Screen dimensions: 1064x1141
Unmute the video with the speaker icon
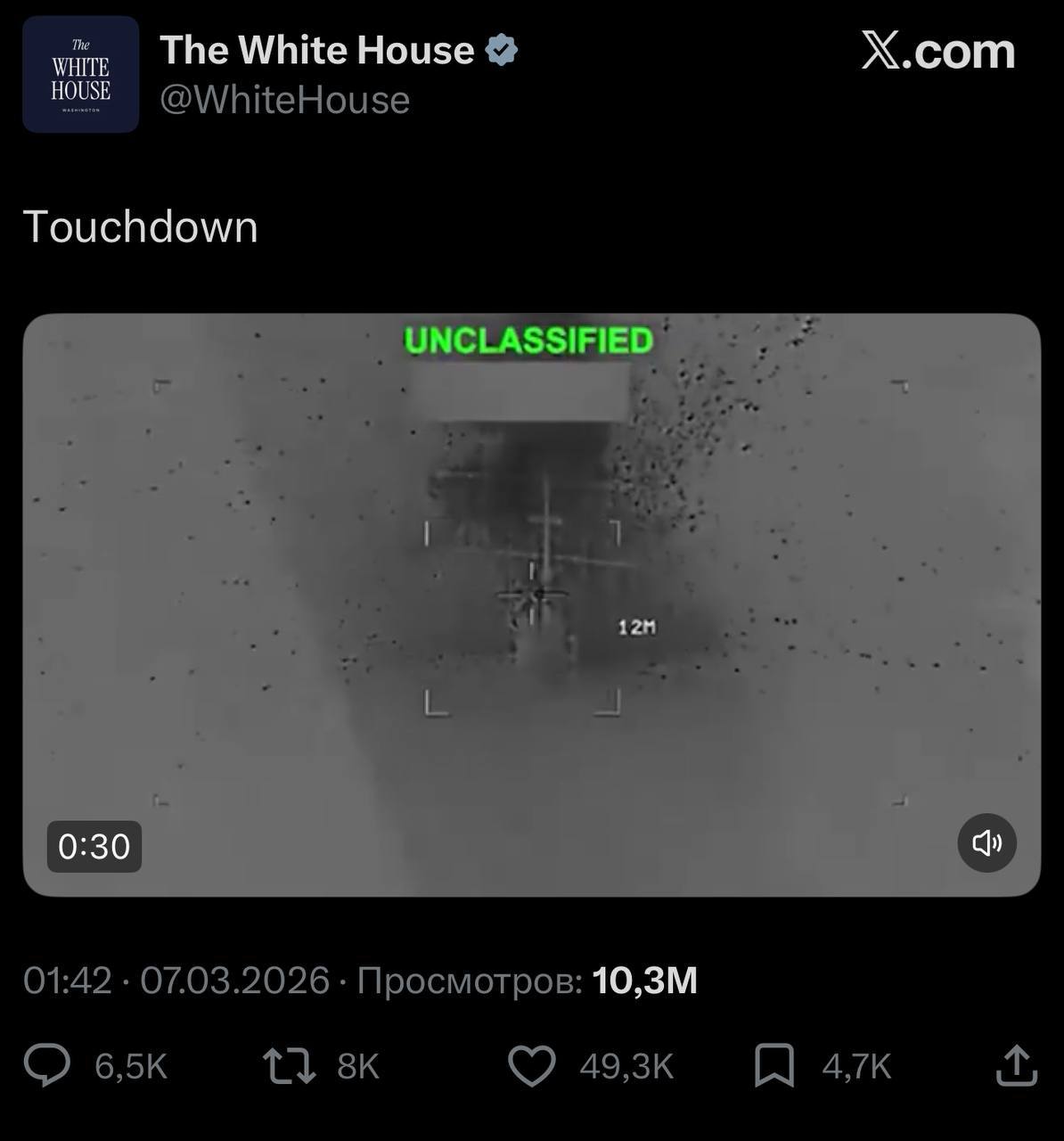pos(986,842)
